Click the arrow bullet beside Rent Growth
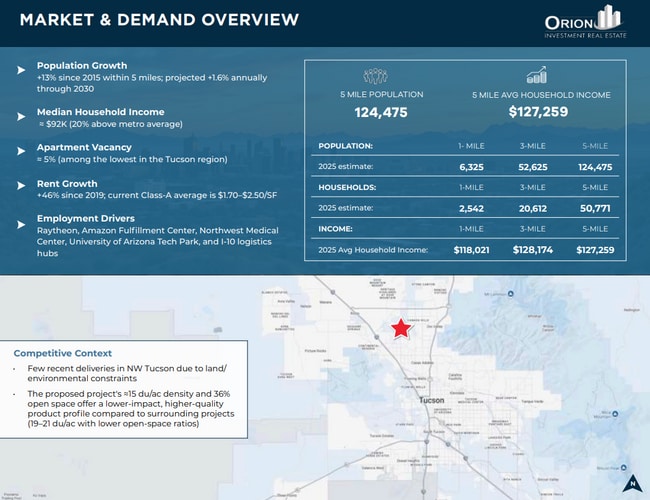Screen dimensions: 650x500 (21, 186)
